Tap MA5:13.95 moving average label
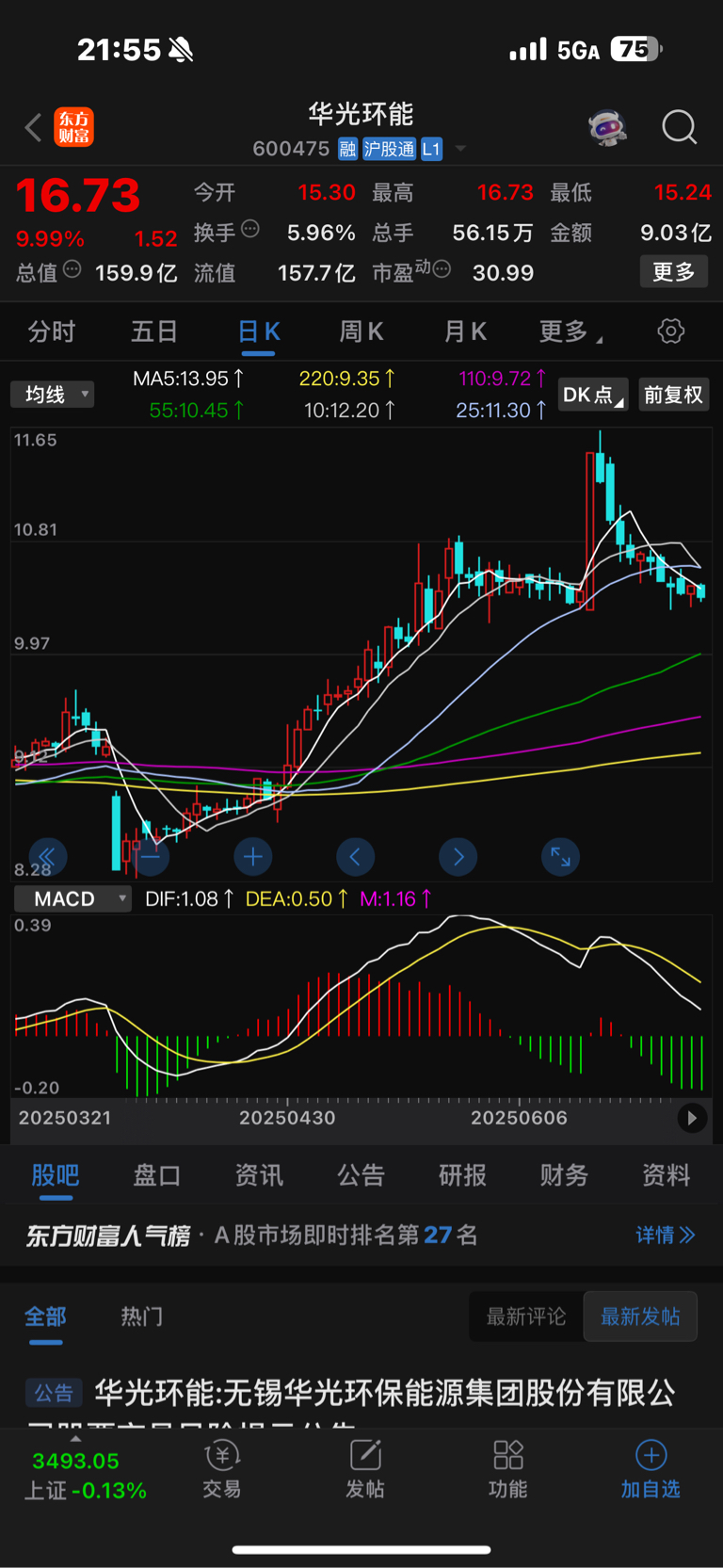Image resolution: width=723 pixels, height=1568 pixels. point(188,379)
